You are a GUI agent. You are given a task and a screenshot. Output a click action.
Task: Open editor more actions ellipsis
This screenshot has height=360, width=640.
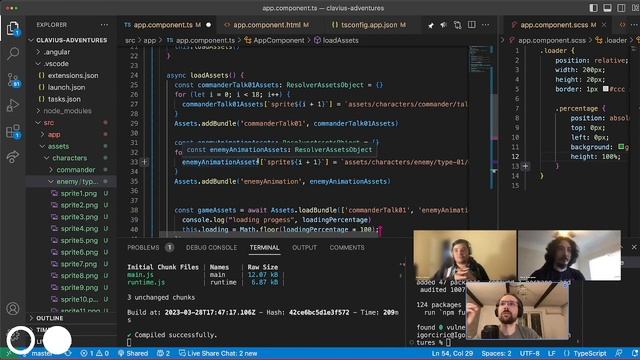click(x=485, y=25)
